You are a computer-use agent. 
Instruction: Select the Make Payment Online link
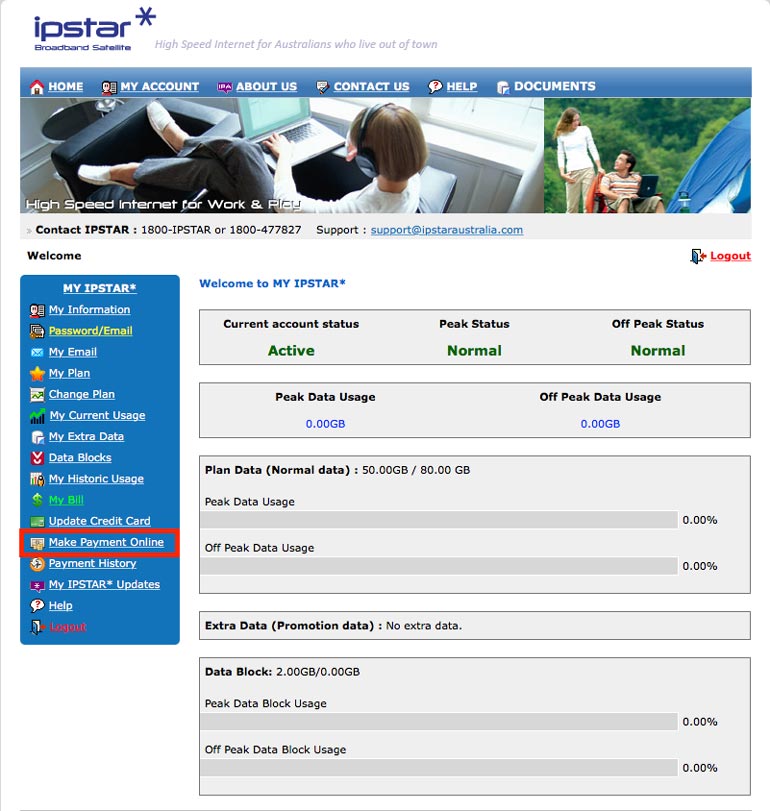(x=106, y=542)
